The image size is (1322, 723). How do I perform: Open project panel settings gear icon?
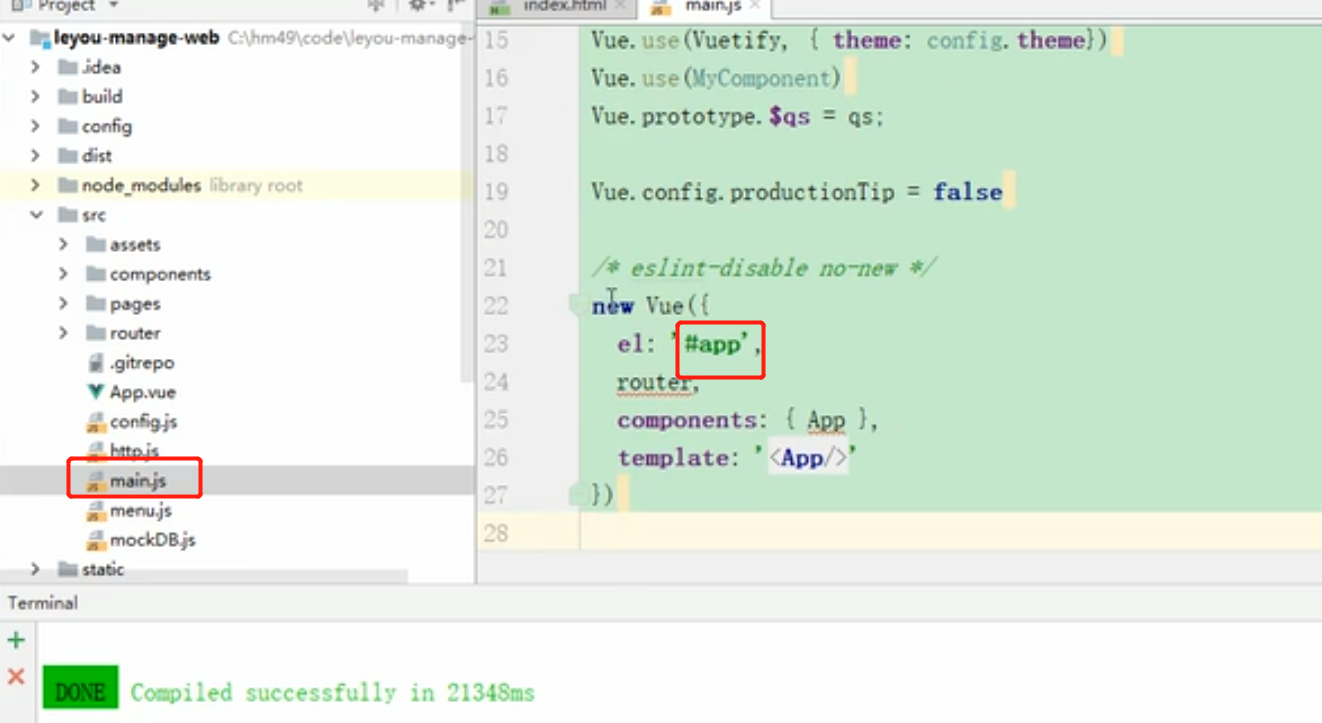click(418, 5)
